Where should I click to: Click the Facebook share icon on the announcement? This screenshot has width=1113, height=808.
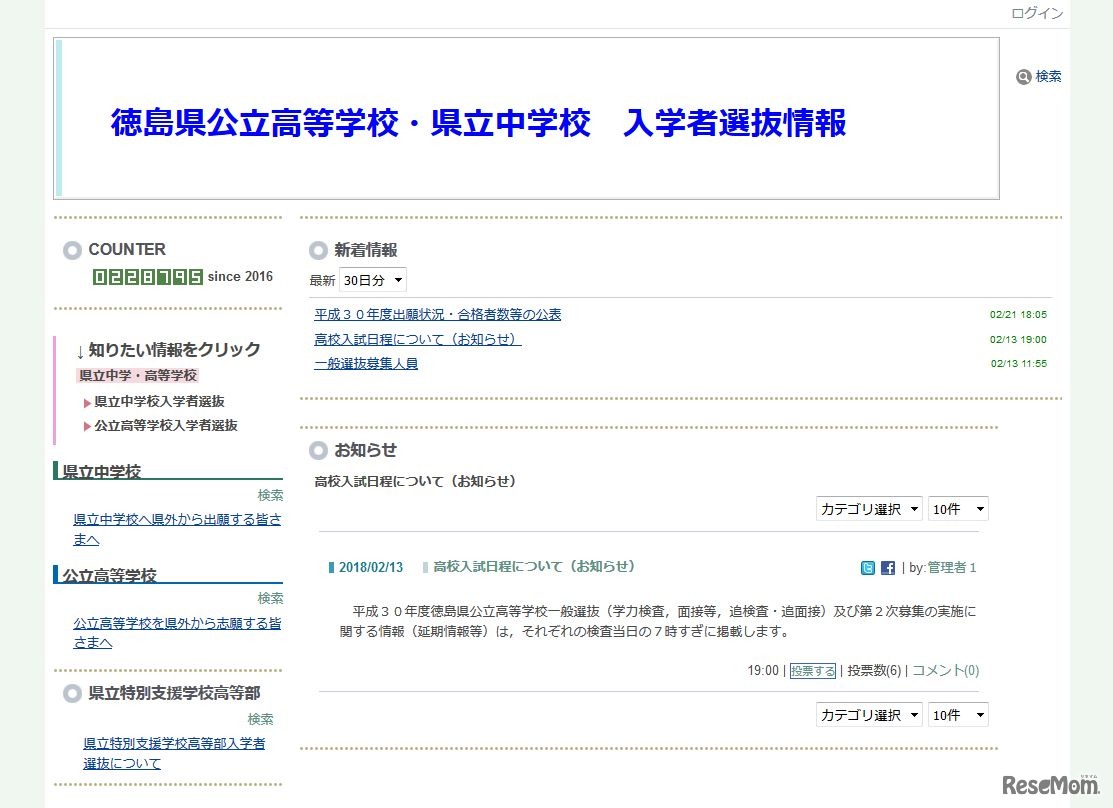[x=888, y=567]
